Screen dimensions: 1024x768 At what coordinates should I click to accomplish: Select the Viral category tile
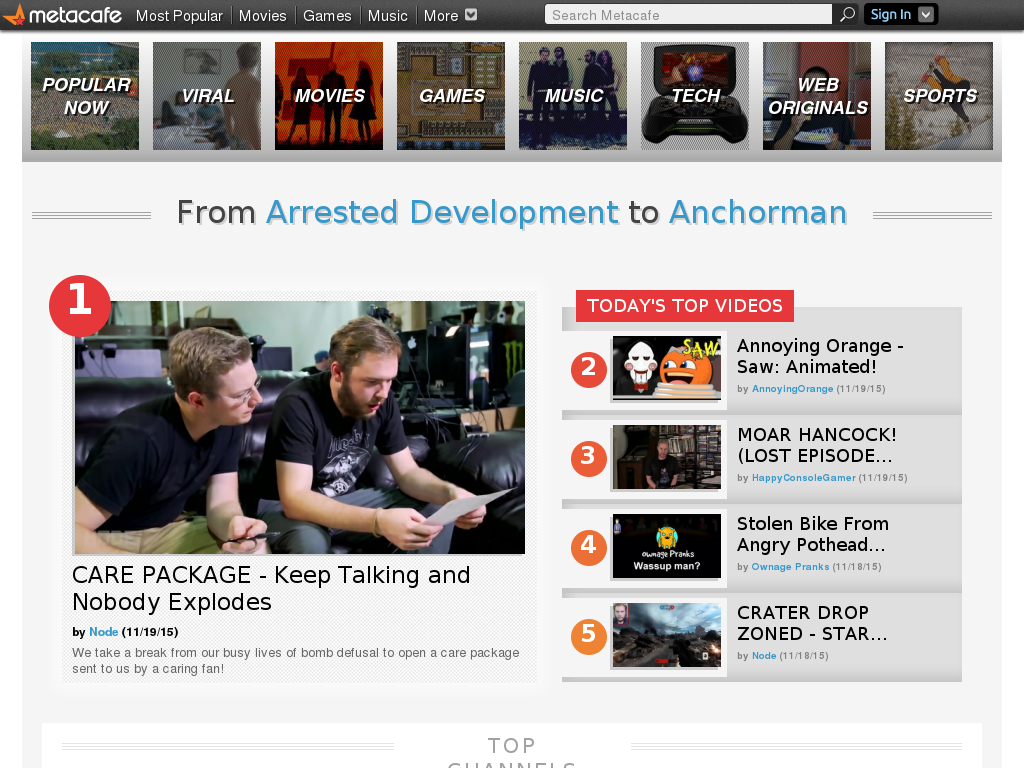point(207,96)
